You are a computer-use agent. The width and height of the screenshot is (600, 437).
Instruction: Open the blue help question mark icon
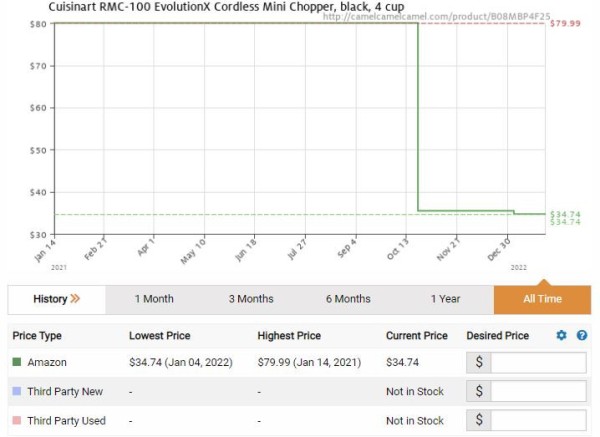coord(582,335)
